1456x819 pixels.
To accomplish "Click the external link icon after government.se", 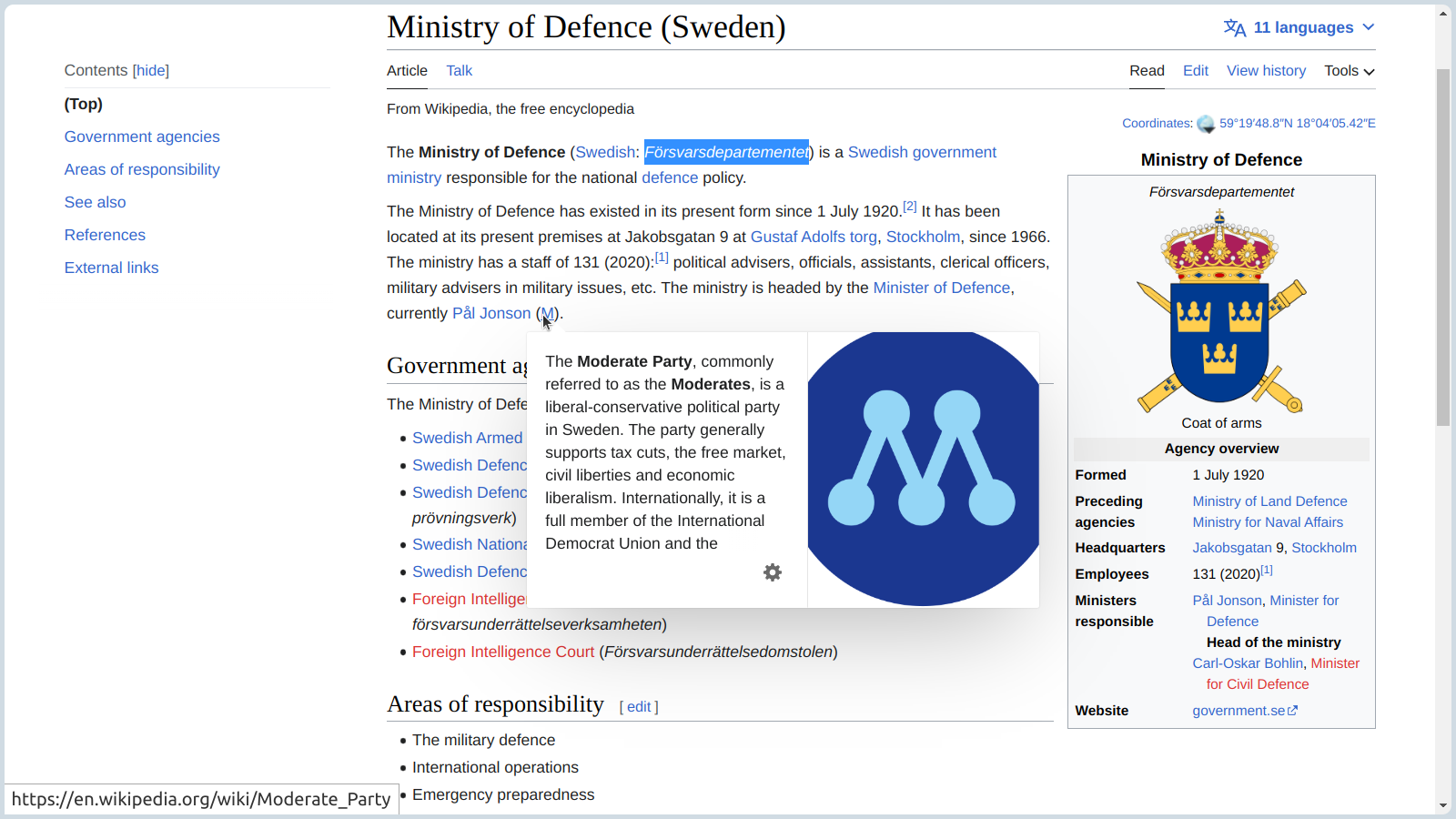I will pos(1293,711).
